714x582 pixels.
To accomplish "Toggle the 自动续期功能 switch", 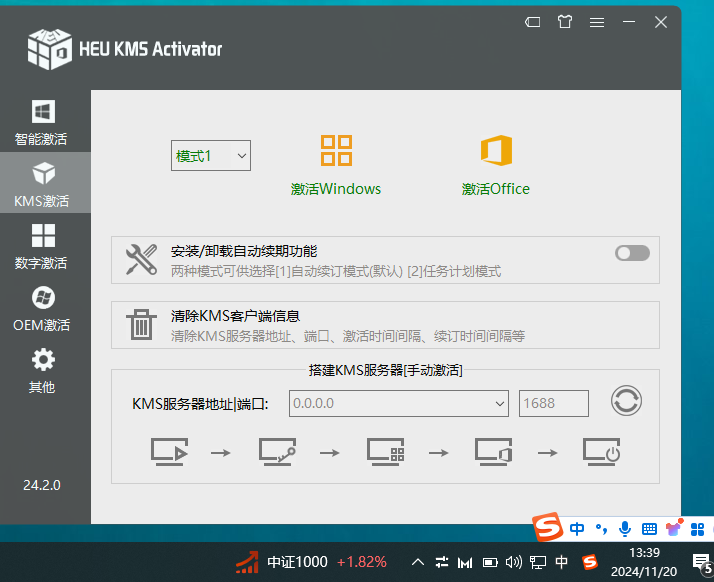I will click(632, 253).
